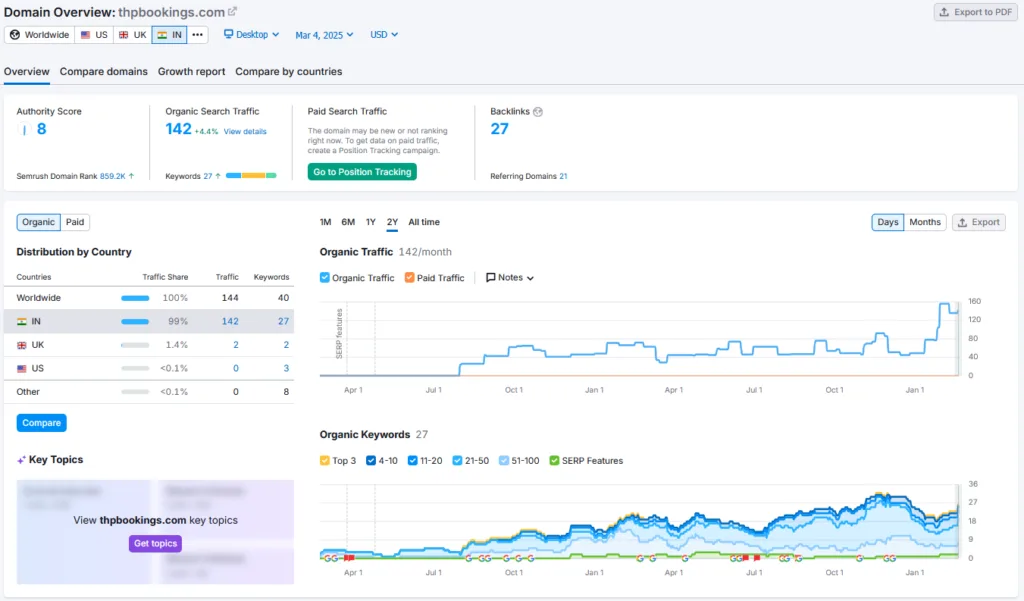Open the three-dots more countries menu
Image resolution: width=1024 pixels, height=601 pixels.
coord(197,35)
